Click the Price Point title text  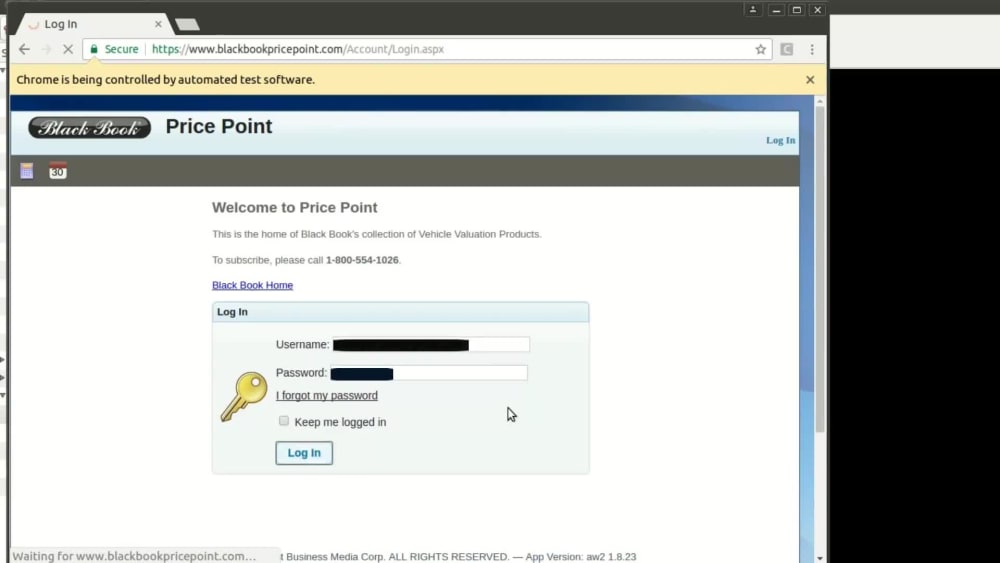219,126
